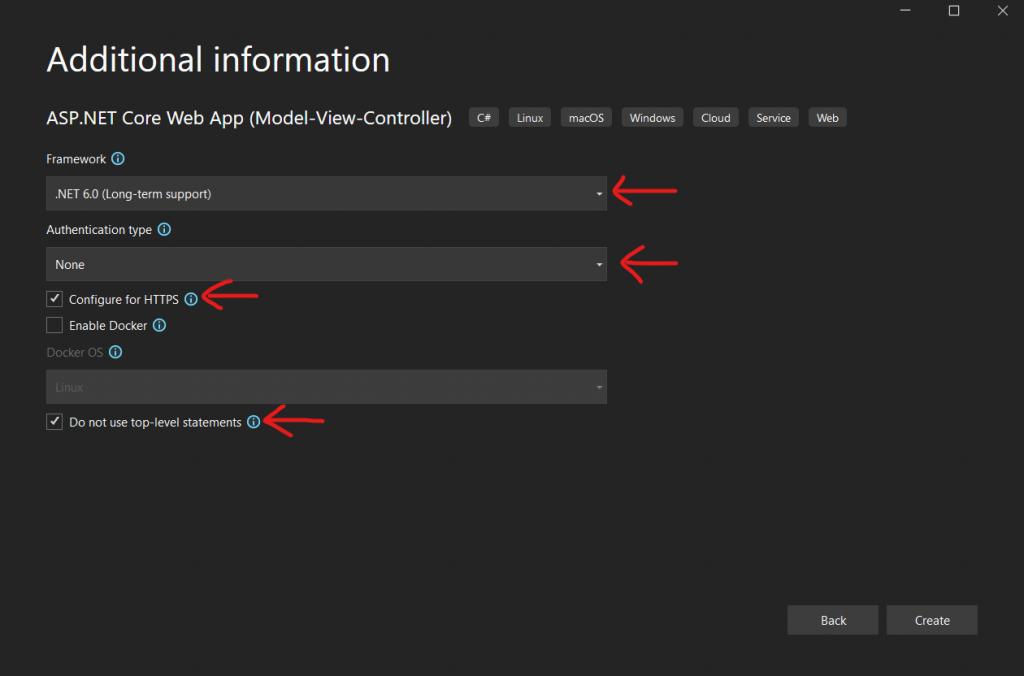Click info icon beside top-level statements option
1024x676 pixels.
[253, 422]
